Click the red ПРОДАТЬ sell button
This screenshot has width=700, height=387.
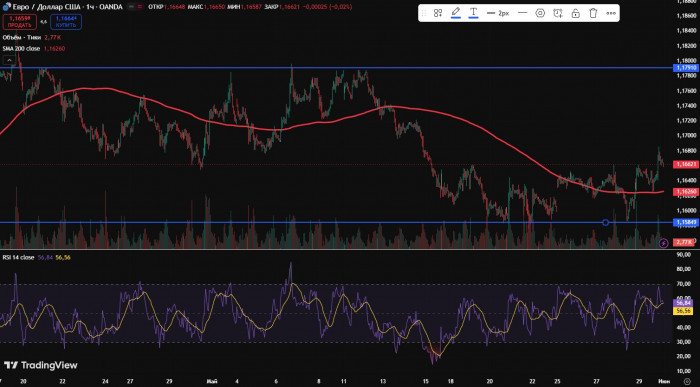pos(20,21)
